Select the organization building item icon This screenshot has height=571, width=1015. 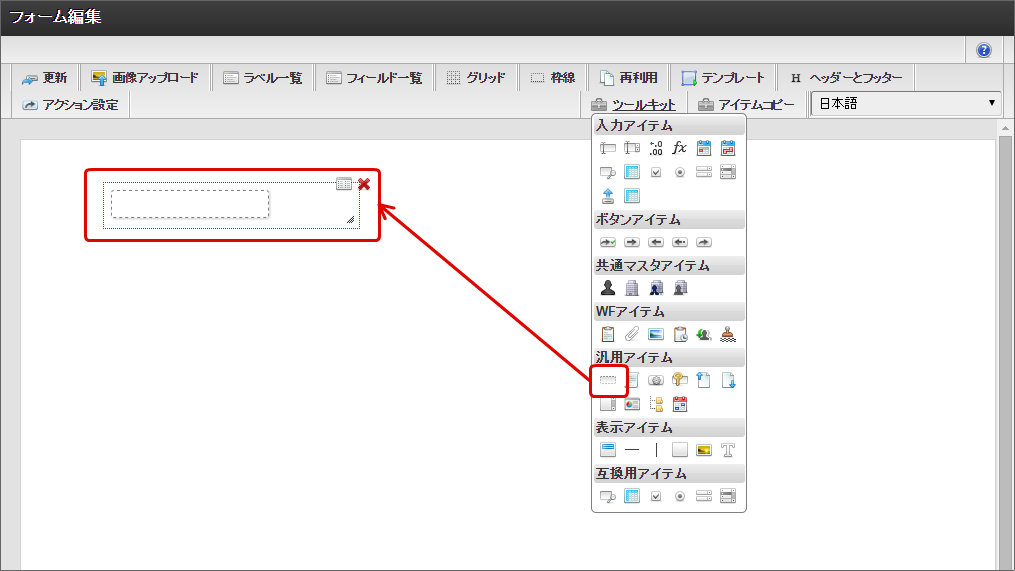(x=632, y=288)
